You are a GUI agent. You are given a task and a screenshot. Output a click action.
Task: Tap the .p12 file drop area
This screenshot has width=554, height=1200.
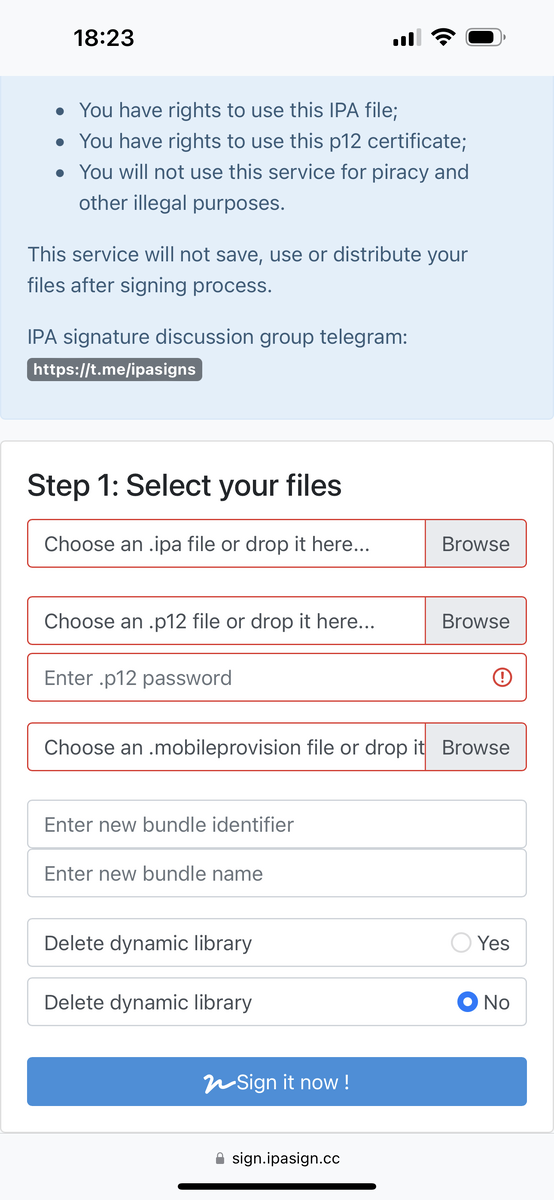pos(227,621)
